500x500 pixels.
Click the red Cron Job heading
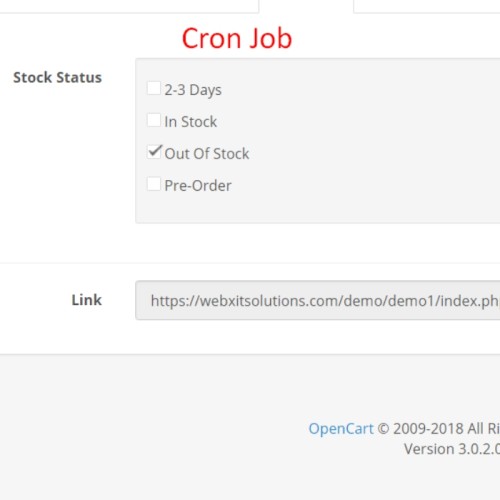(237, 38)
